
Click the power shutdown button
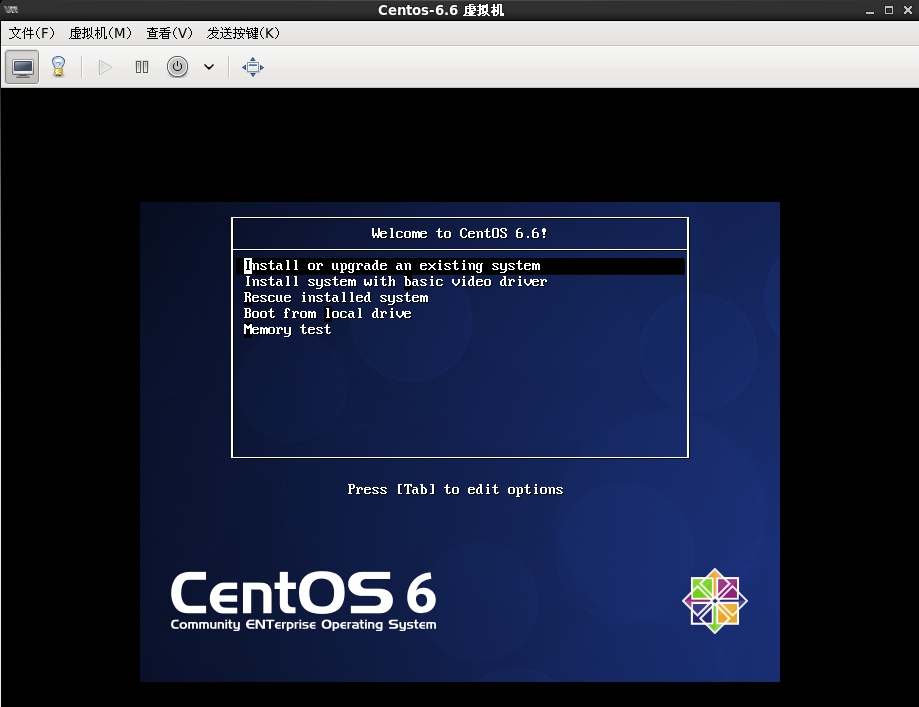(x=177, y=67)
